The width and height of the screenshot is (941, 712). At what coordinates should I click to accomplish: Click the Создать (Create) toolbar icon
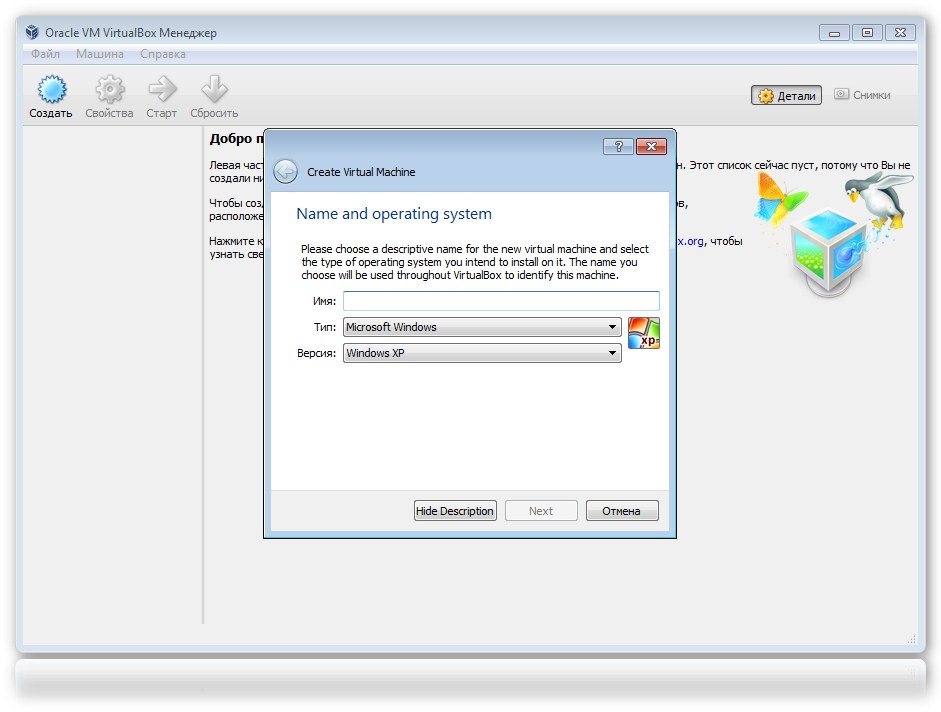[51, 91]
